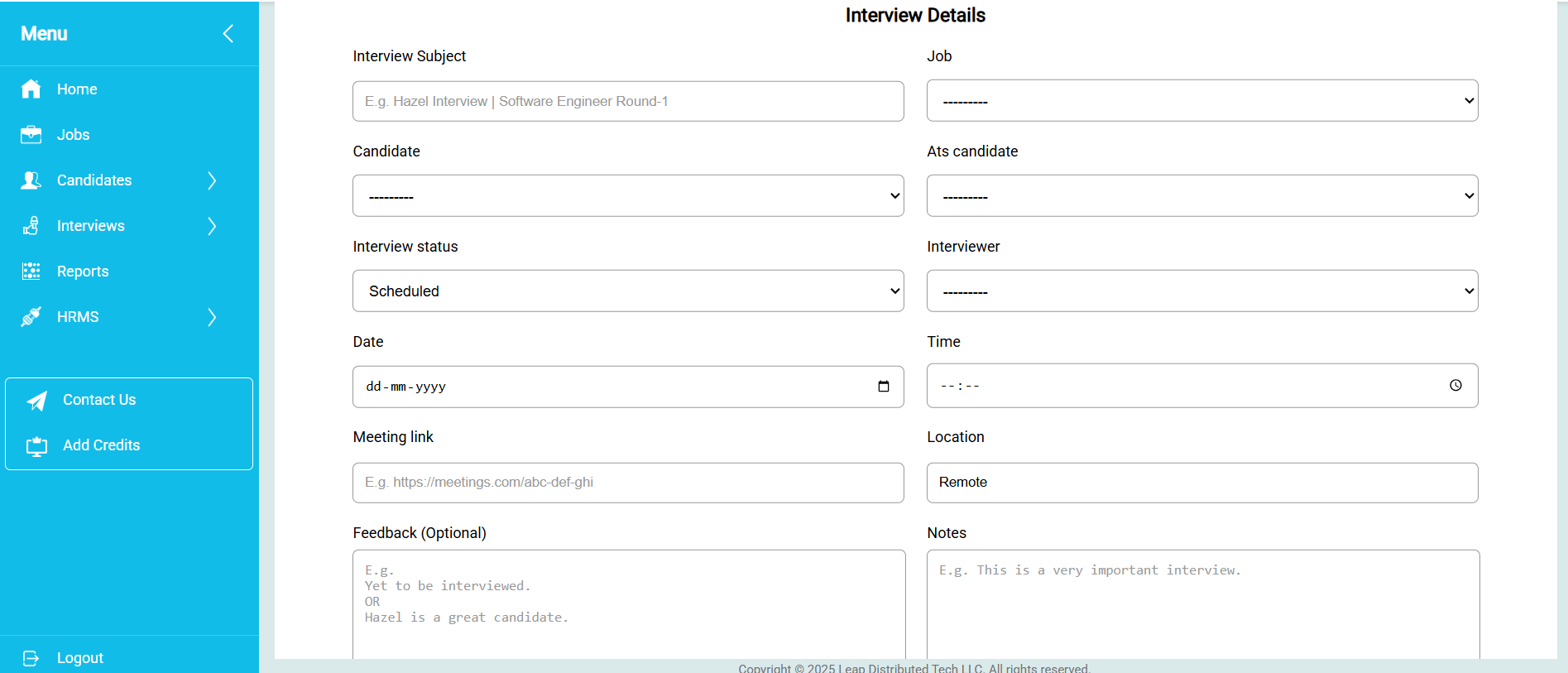The image size is (1568, 673).
Task: Click the Contact Us paper plane icon
Action: point(37,401)
